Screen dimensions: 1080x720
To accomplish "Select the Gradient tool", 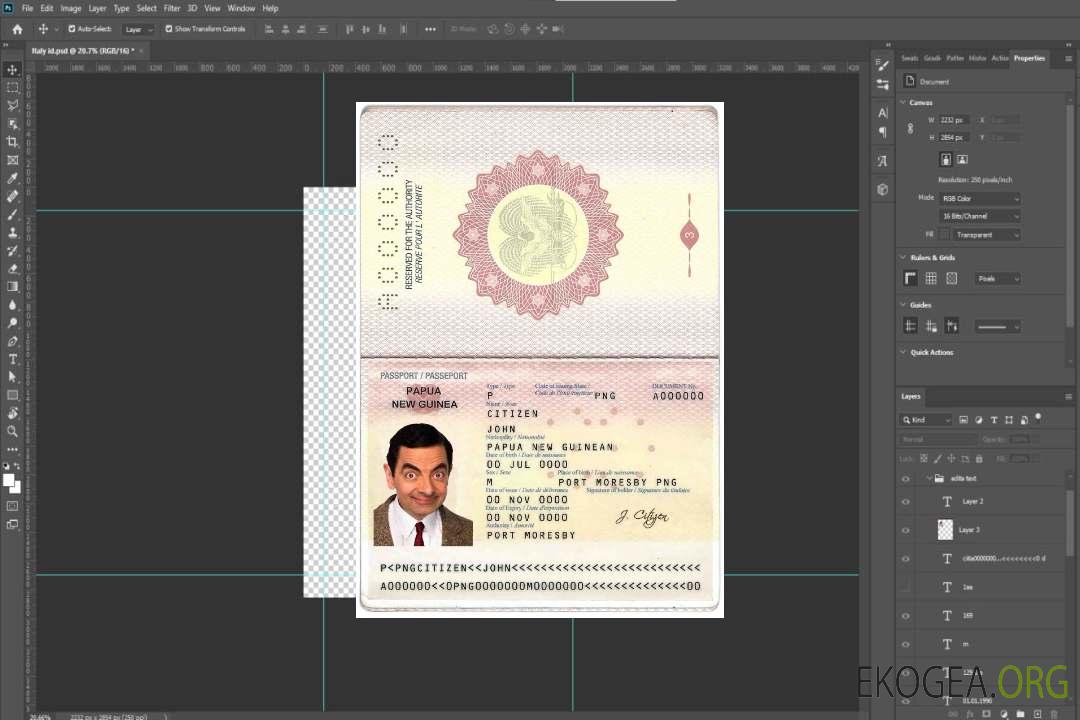I will pos(12,287).
